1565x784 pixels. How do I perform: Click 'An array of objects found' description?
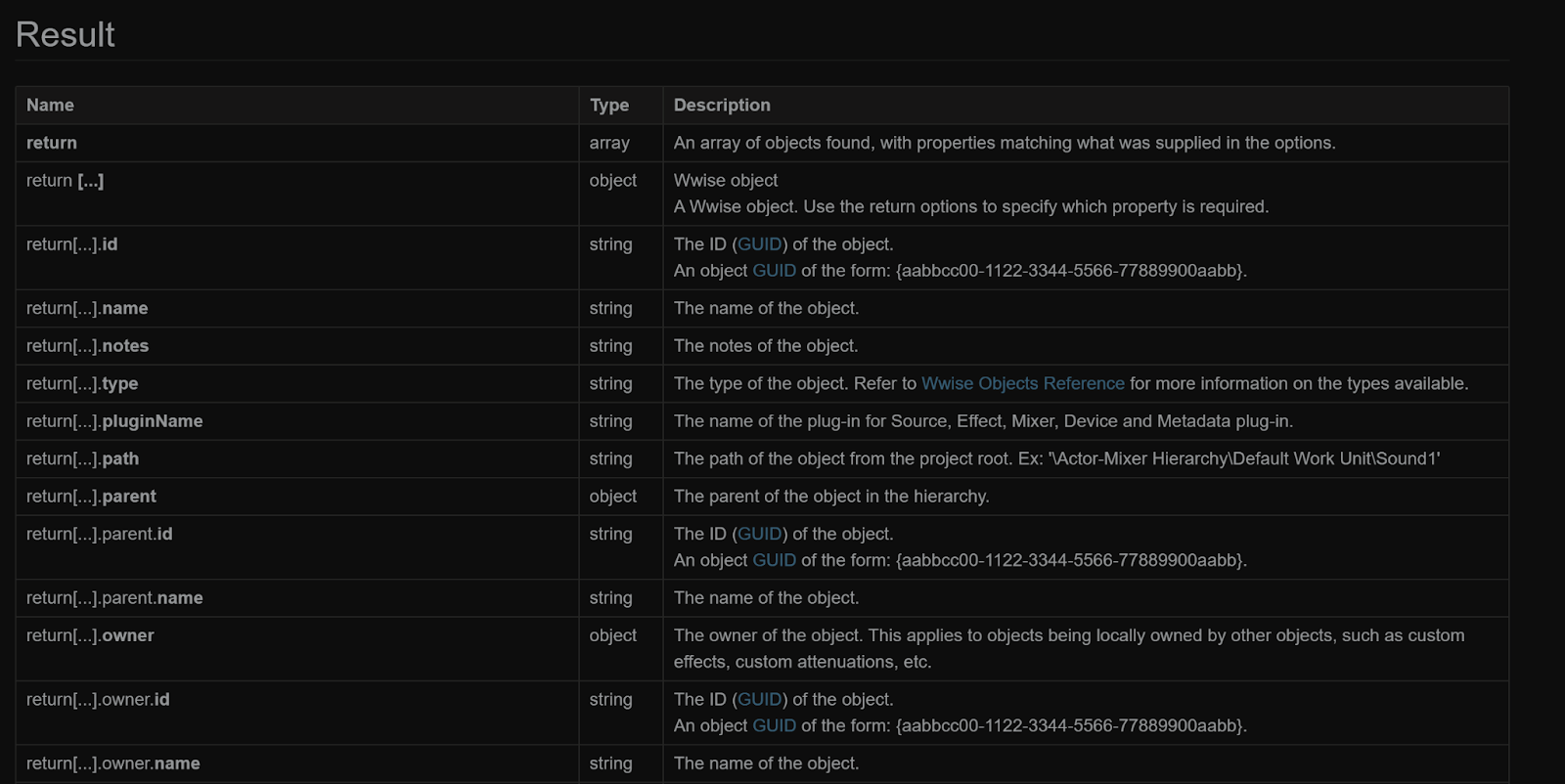pos(1005,143)
